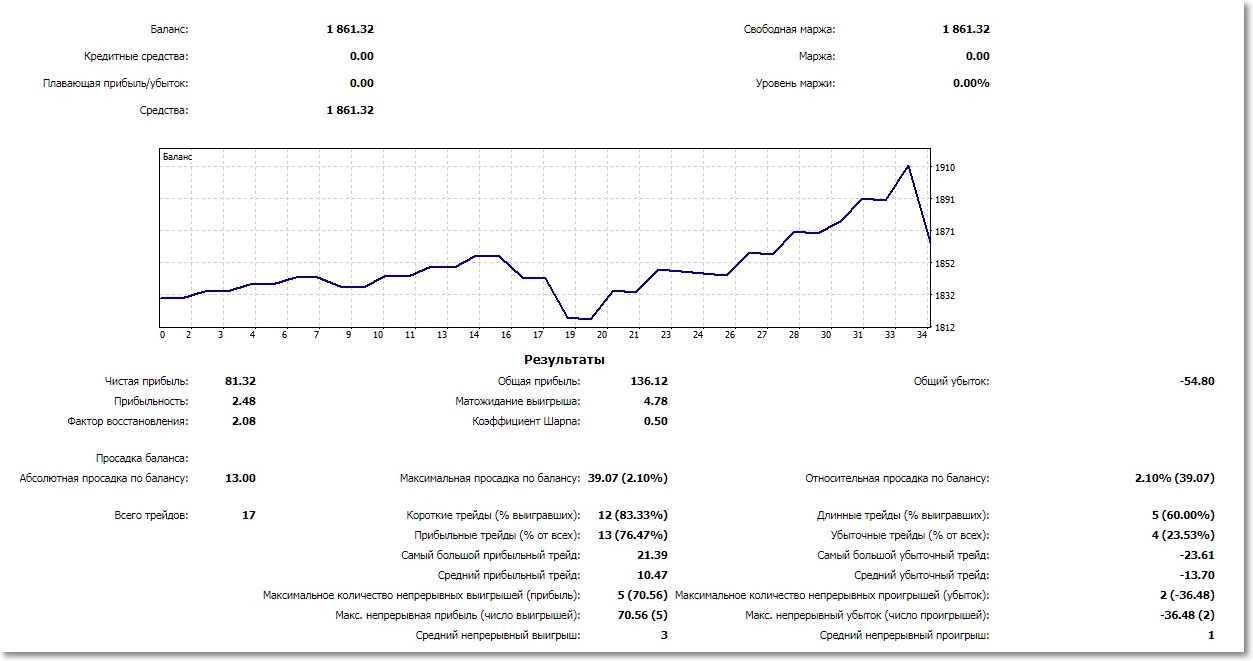Click the chart lowest point near trade 19
1253x661 pixels.
tap(580, 318)
